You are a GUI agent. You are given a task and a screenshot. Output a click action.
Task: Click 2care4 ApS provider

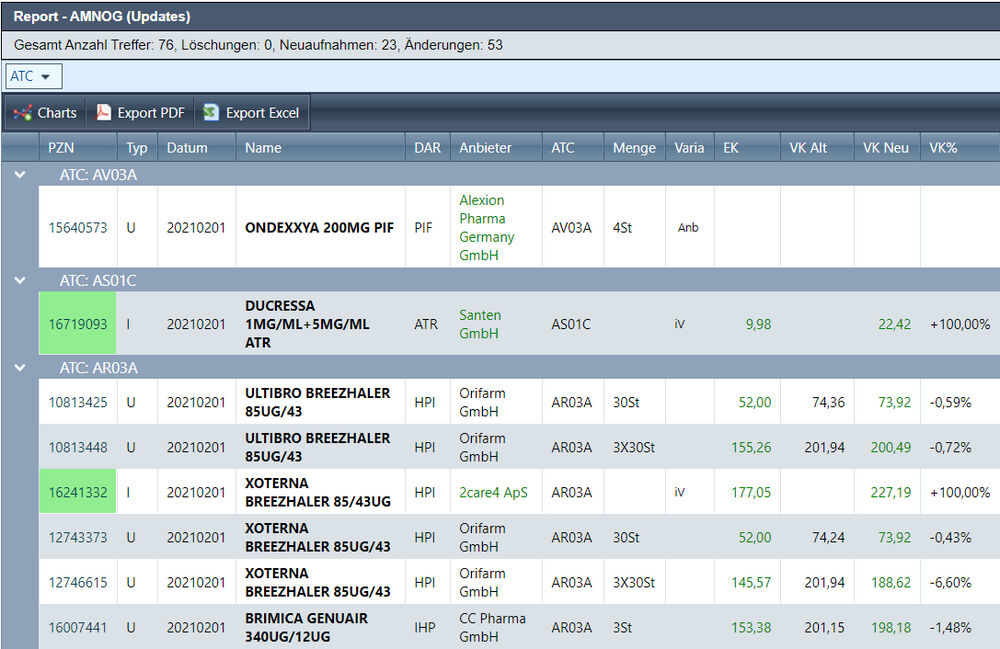pyautogui.click(x=494, y=492)
